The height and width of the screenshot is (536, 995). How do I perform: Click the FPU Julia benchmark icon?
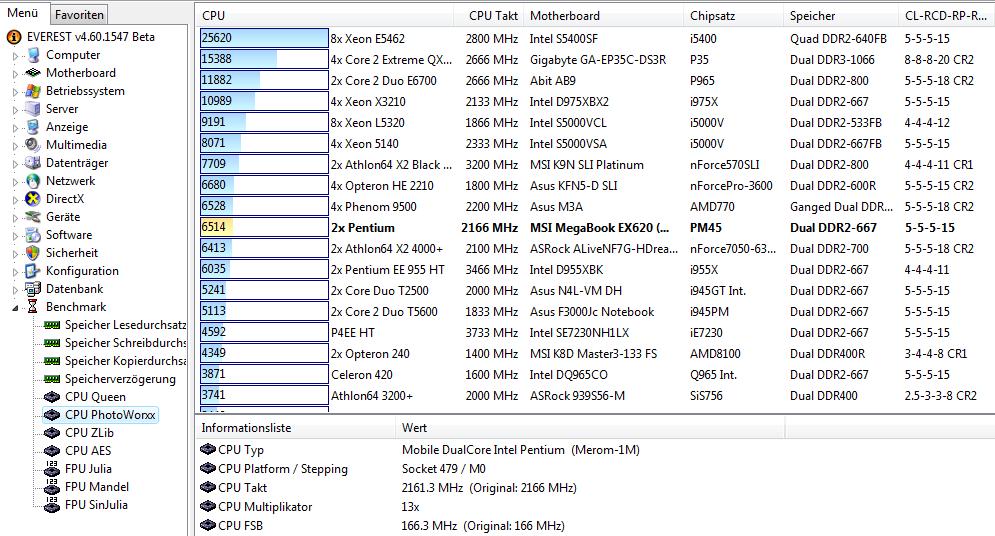(52, 469)
